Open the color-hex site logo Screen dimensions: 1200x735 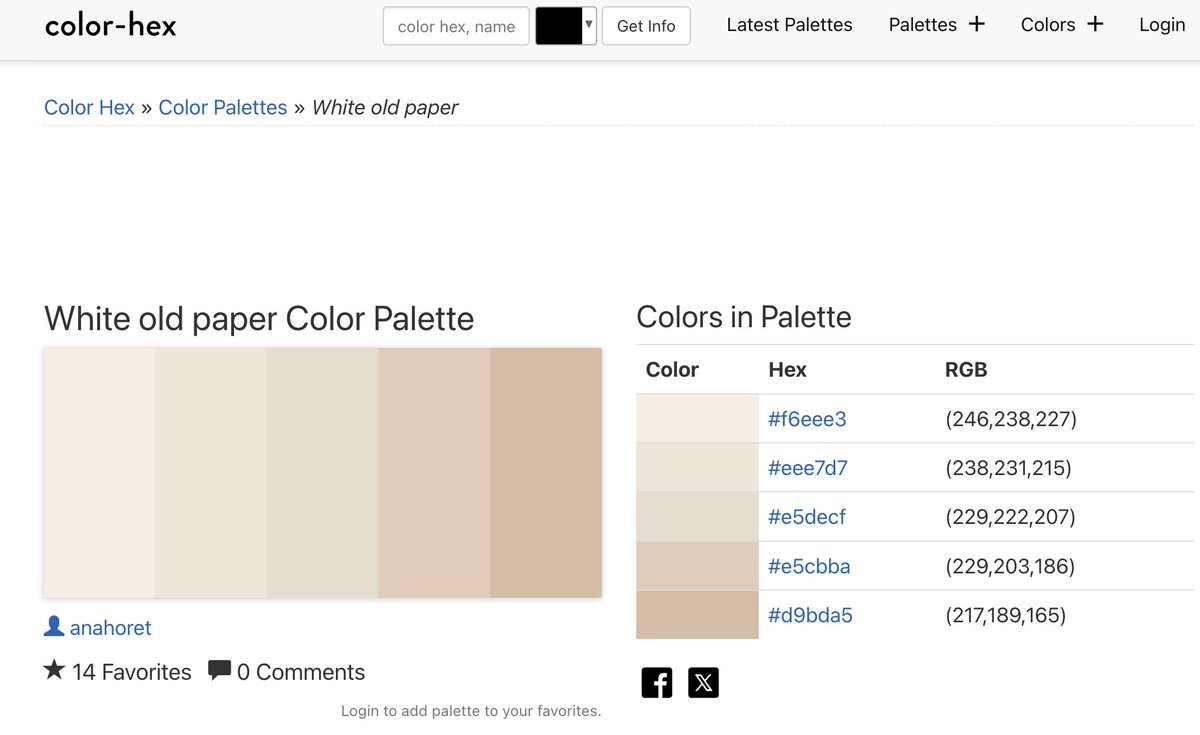111,25
